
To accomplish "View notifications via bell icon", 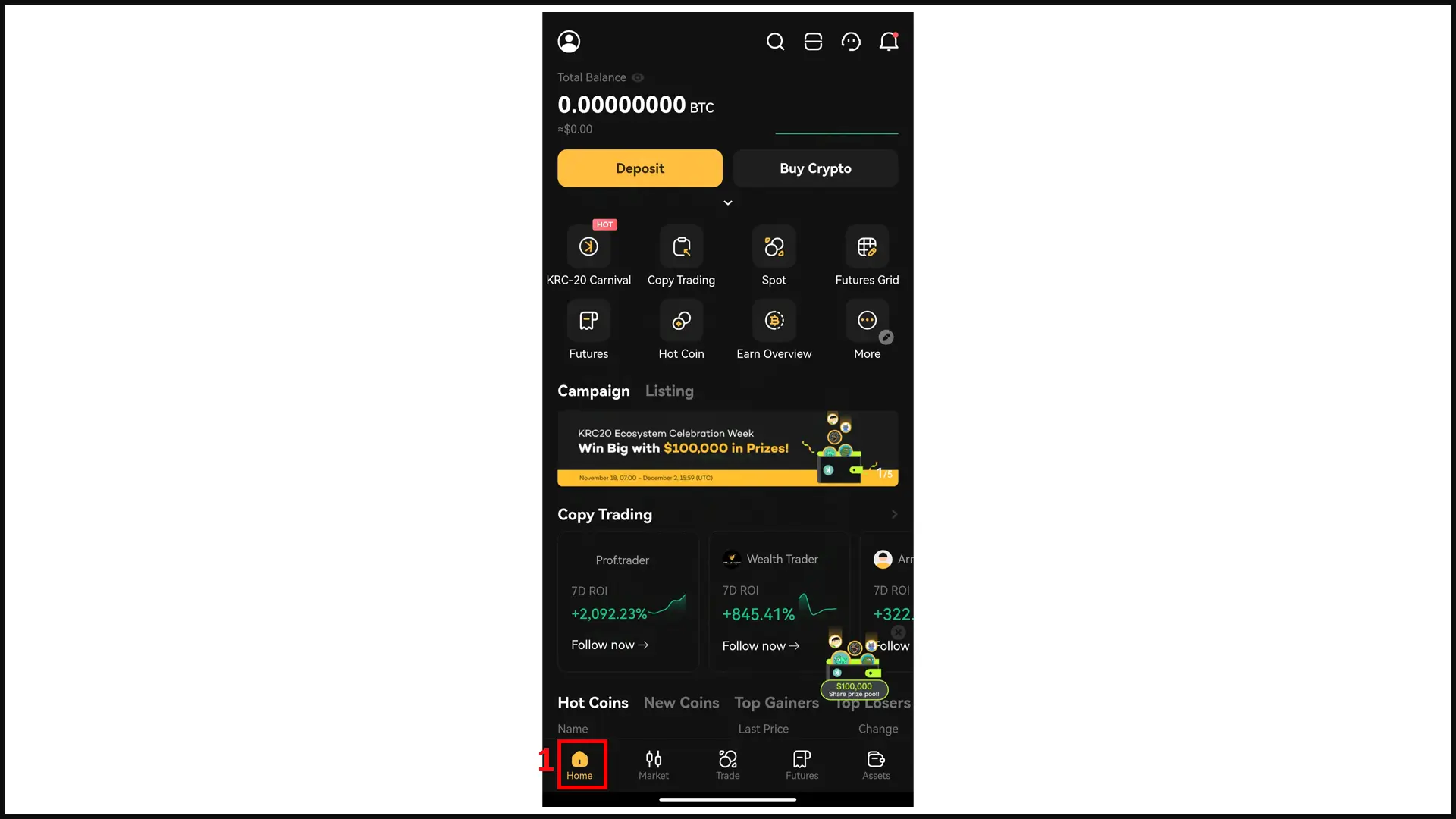I will coord(889,41).
